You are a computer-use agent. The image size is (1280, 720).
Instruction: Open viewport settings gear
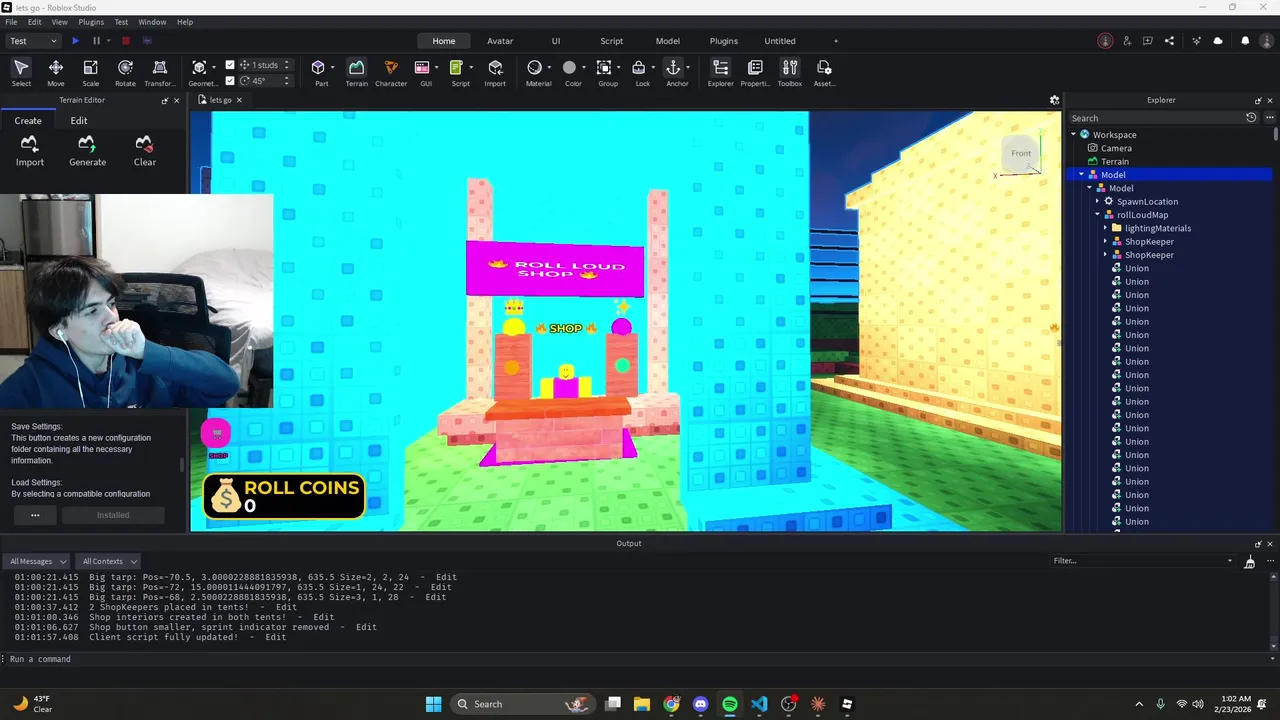pyautogui.click(x=1054, y=100)
